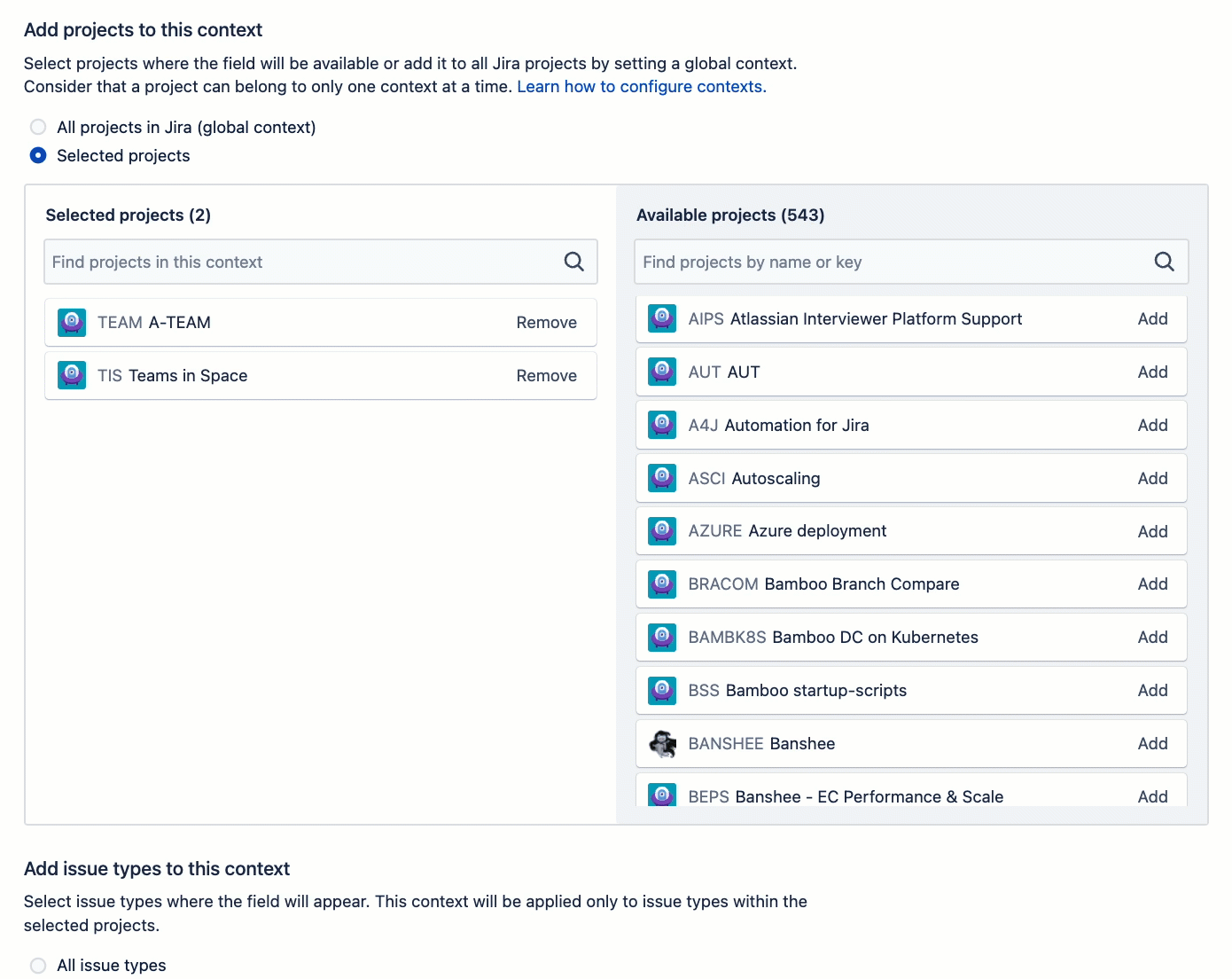
Task: Select the Selected projects radio button
Action: coord(37,155)
